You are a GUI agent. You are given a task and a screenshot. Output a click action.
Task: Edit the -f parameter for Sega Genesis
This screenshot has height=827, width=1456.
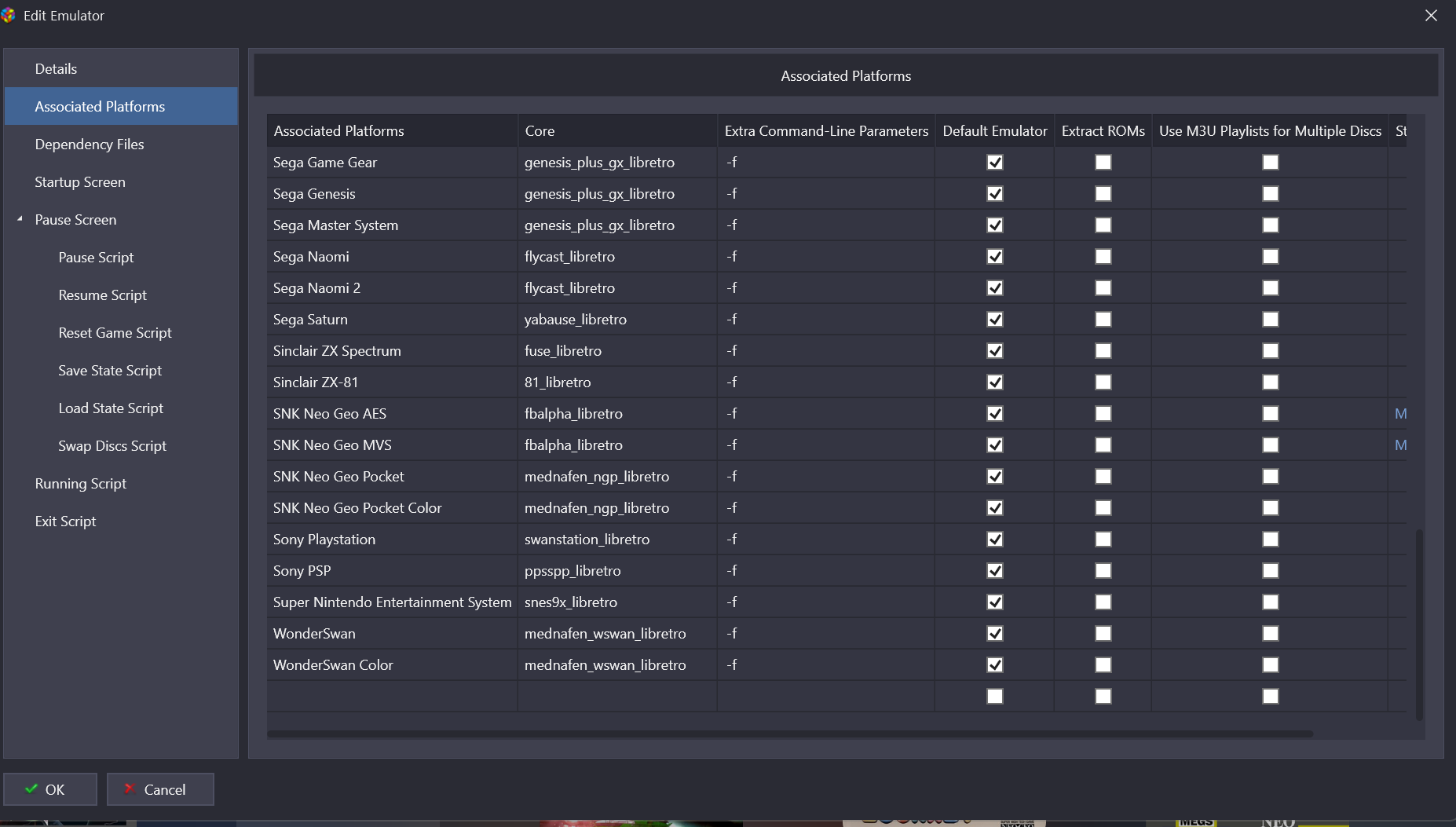tap(826, 193)
